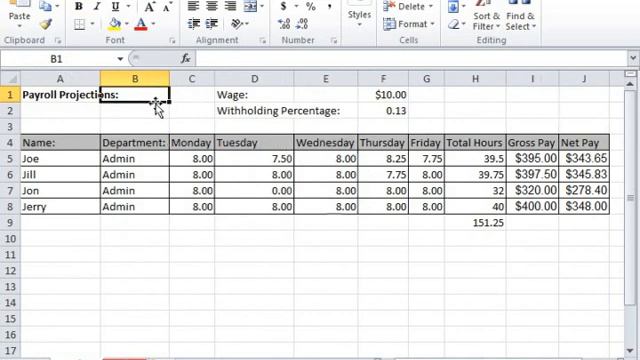Click the Format Painter brush icon
Image resolution: width=640 pixels, height=360 pixels.
(x=46, y=24)
